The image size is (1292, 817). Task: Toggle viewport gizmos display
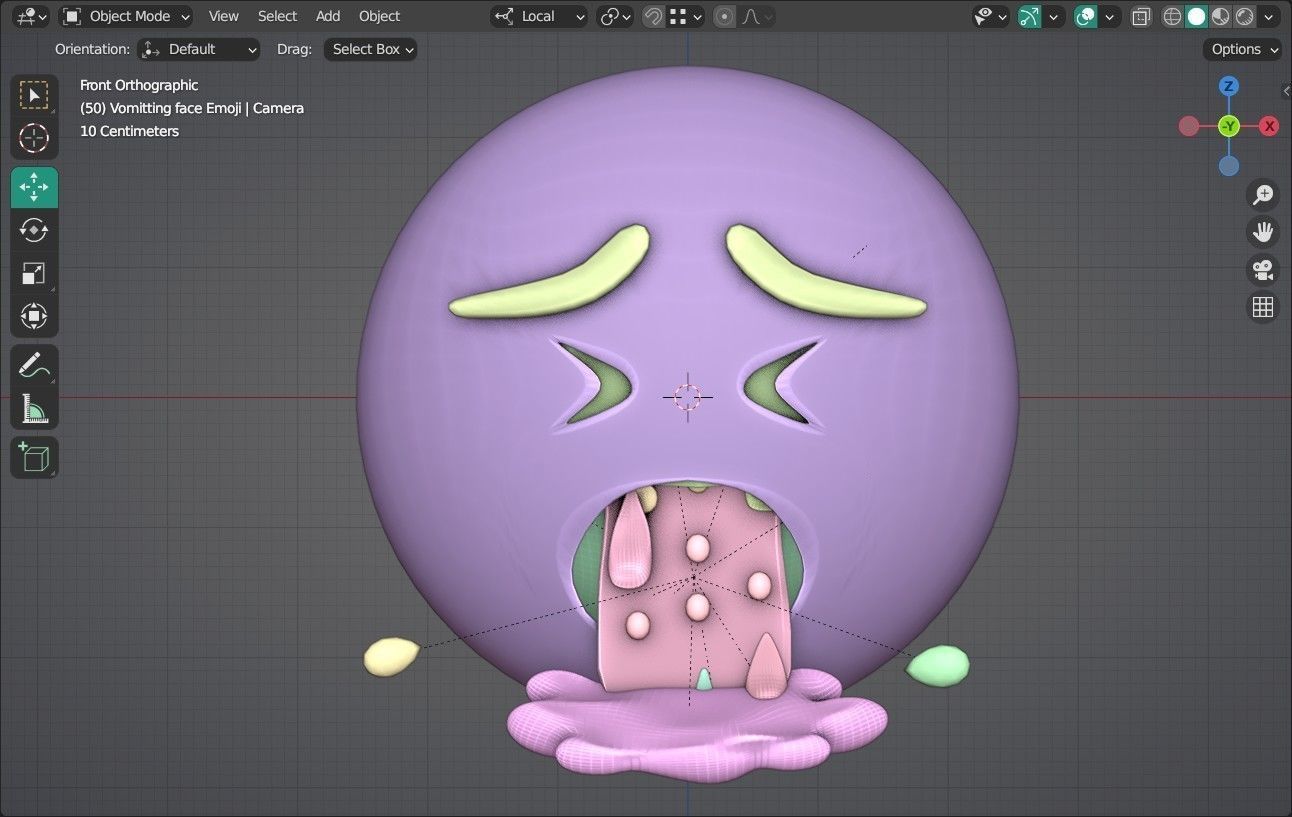1029,16
